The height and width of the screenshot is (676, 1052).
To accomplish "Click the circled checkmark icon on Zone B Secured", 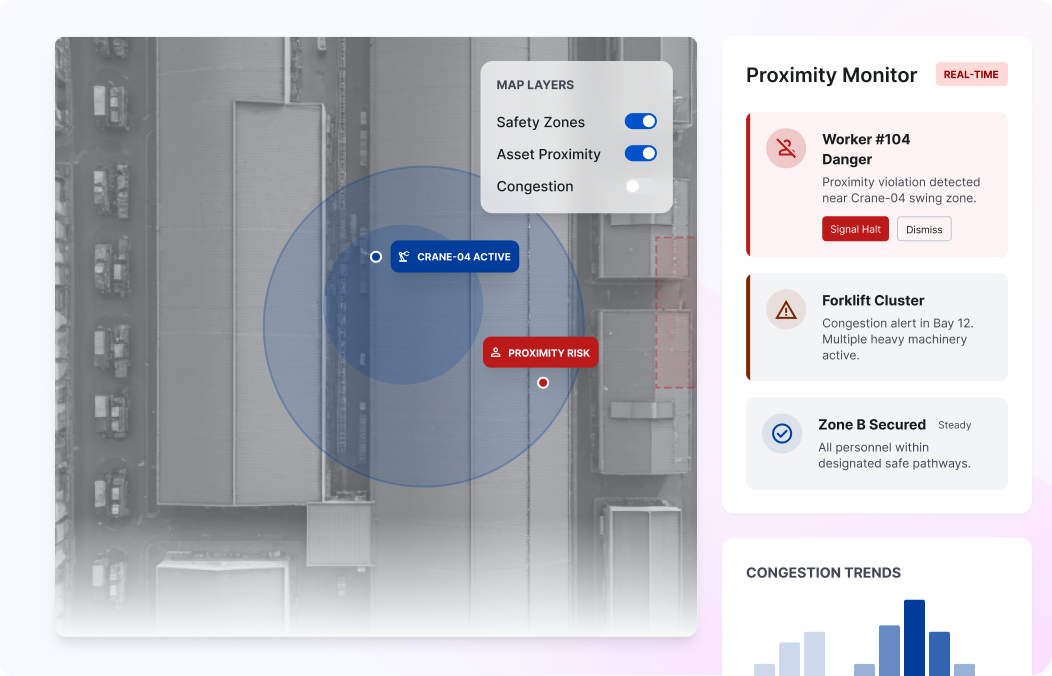I will [x=781, y=433].
